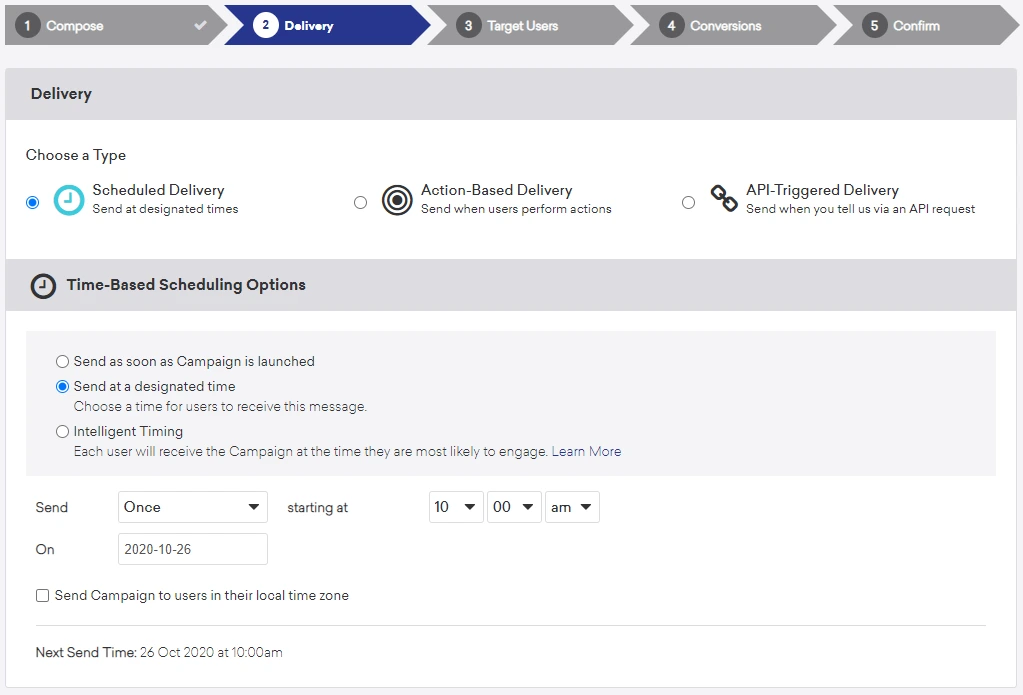Screen dimensions: 1023x695
Task: Choose the API-Triggered Delivery radio button
Action: point(688,203)
